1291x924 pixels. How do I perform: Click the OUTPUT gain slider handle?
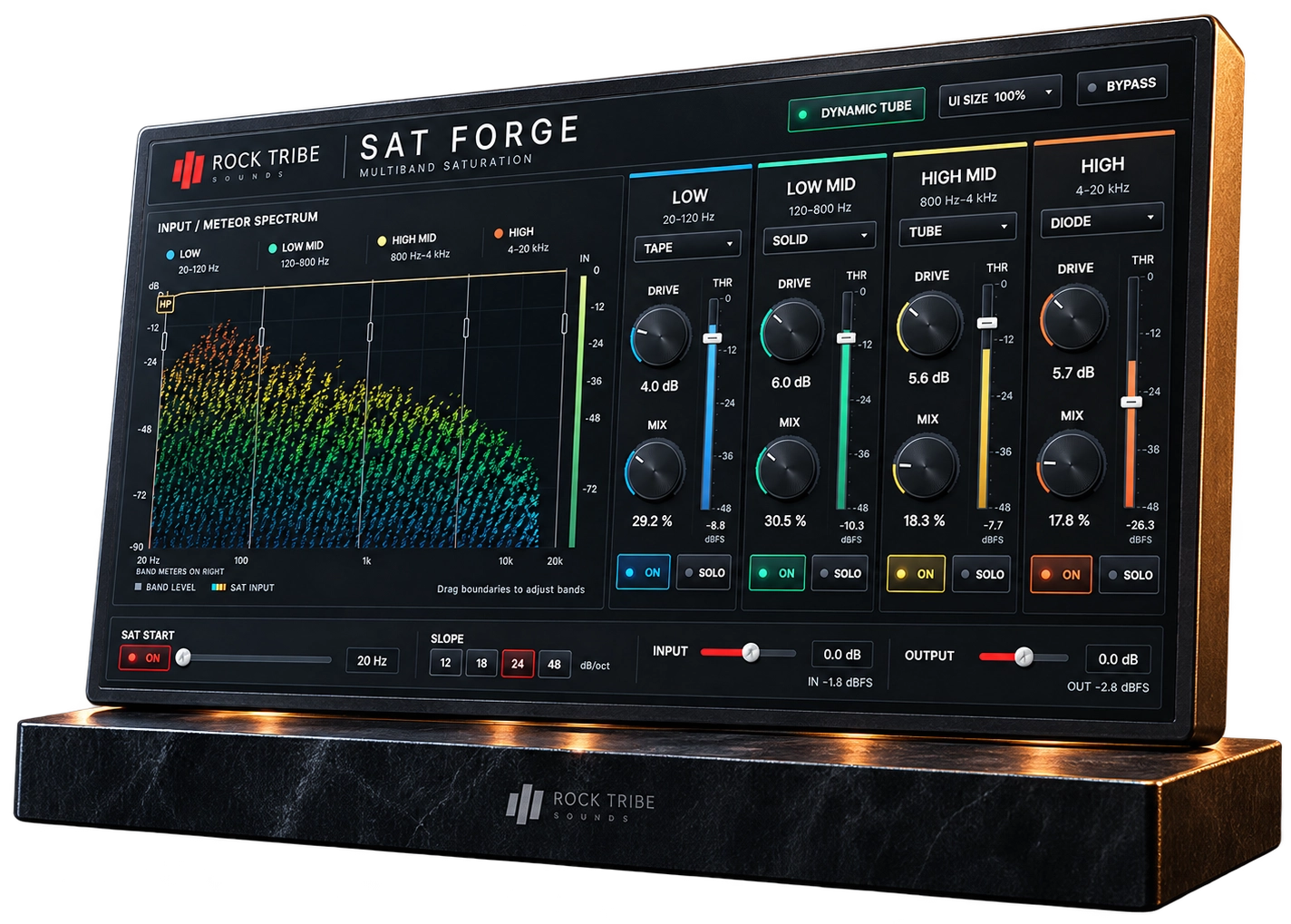click(1024, 657)
